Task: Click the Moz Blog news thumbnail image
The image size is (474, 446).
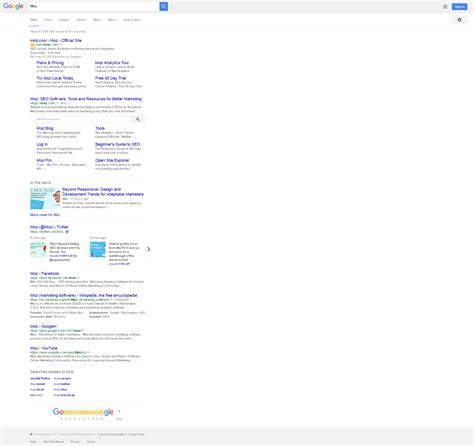Action: point(45,198)
